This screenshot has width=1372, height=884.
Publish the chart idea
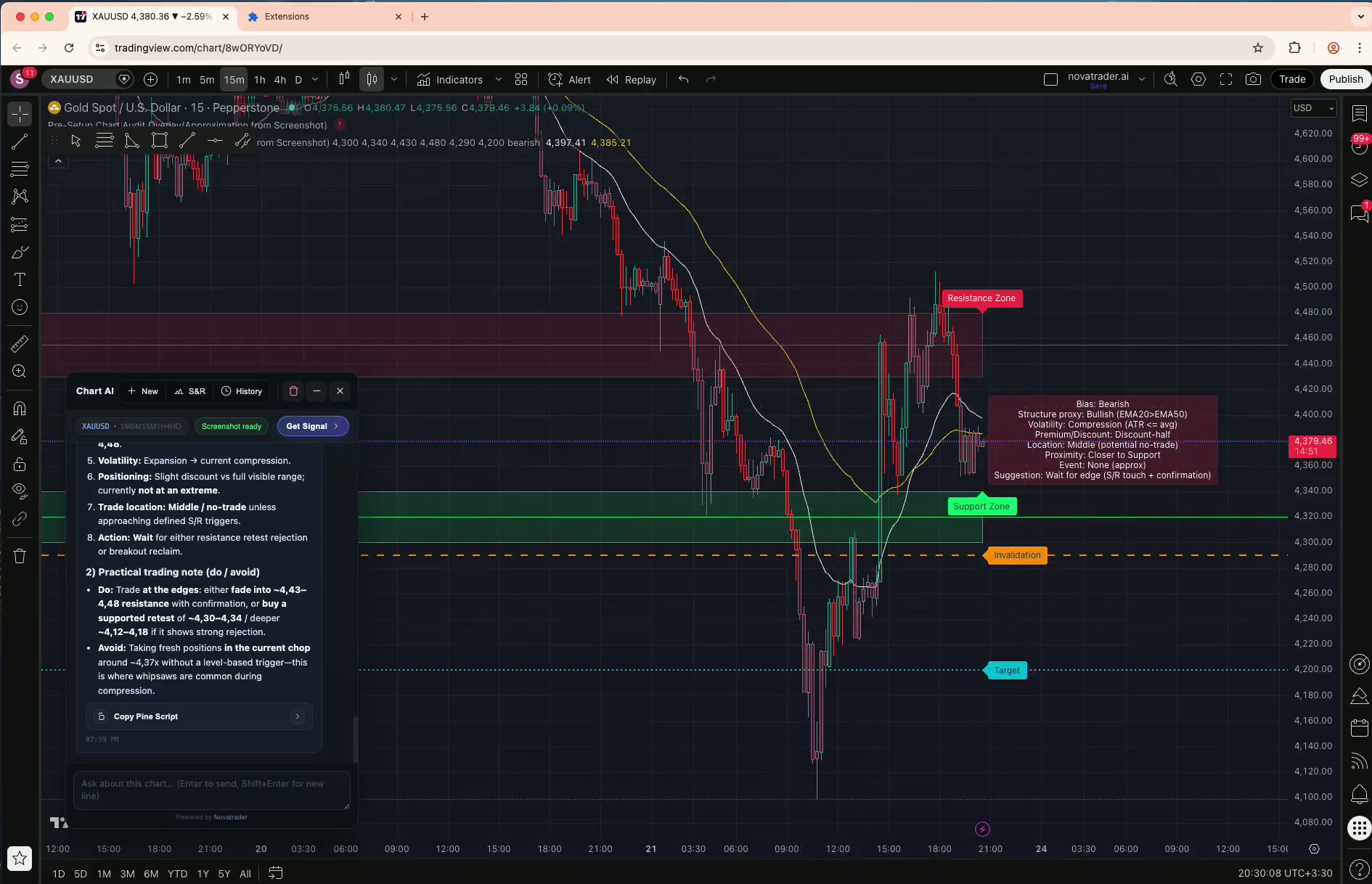pyautogui.click(x=1346, y=79)
